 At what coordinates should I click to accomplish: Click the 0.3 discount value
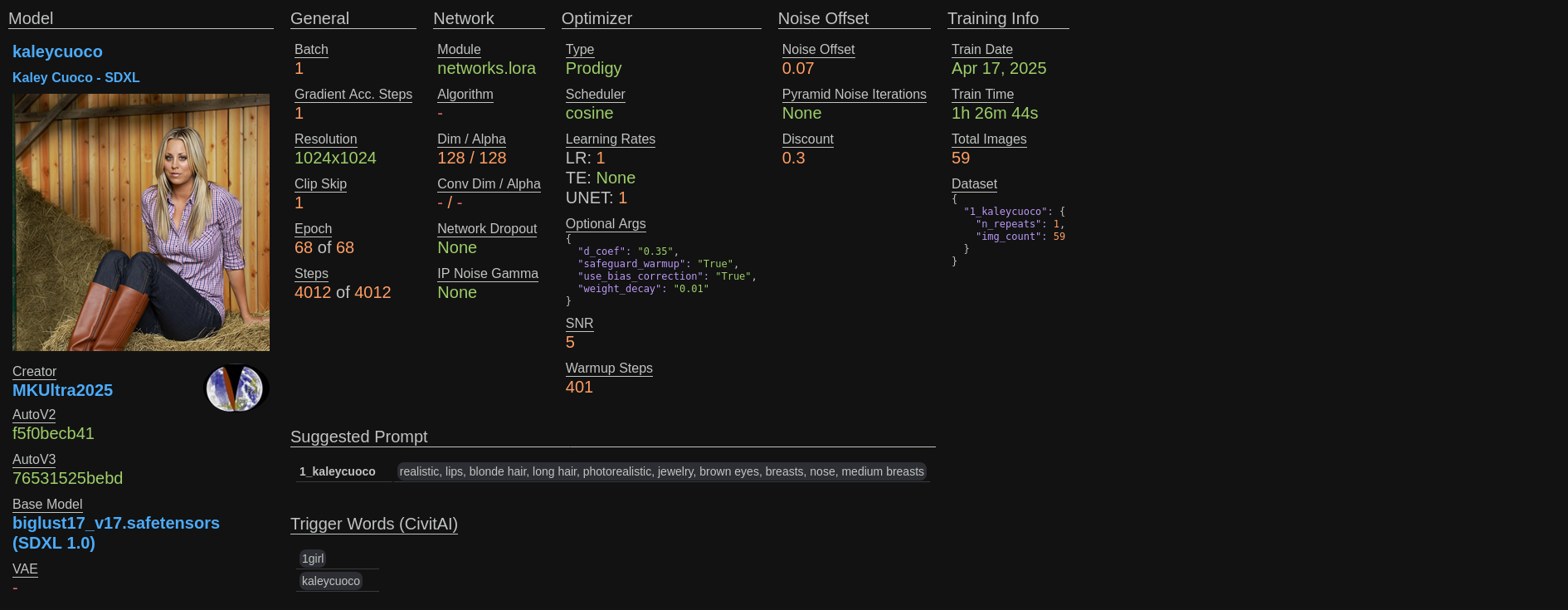coord(793,158)
